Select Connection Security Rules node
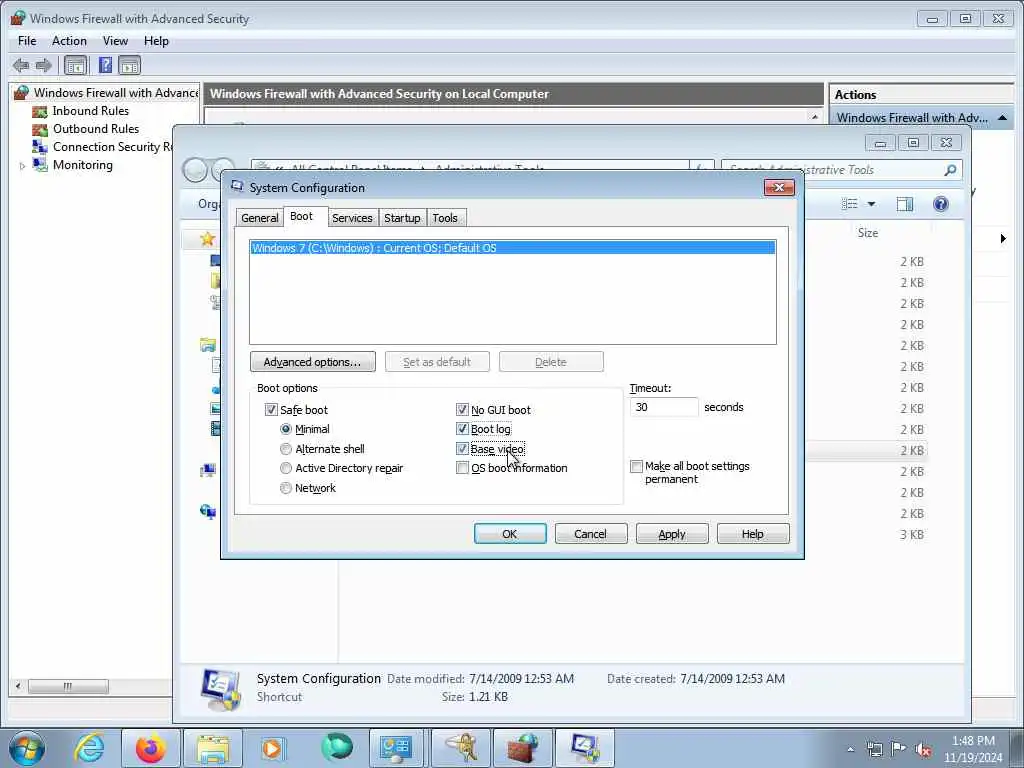1024x768 pixels. coord(112,147)
